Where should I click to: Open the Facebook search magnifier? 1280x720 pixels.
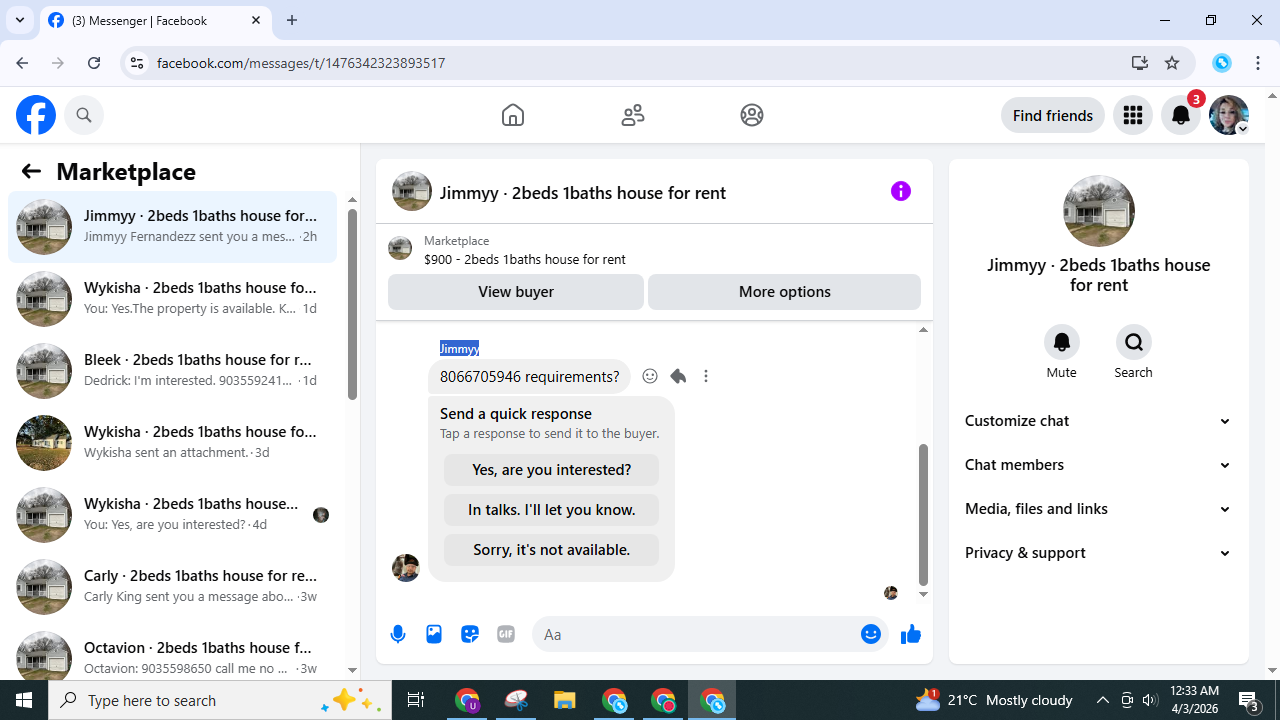click(x=84, y=115)
